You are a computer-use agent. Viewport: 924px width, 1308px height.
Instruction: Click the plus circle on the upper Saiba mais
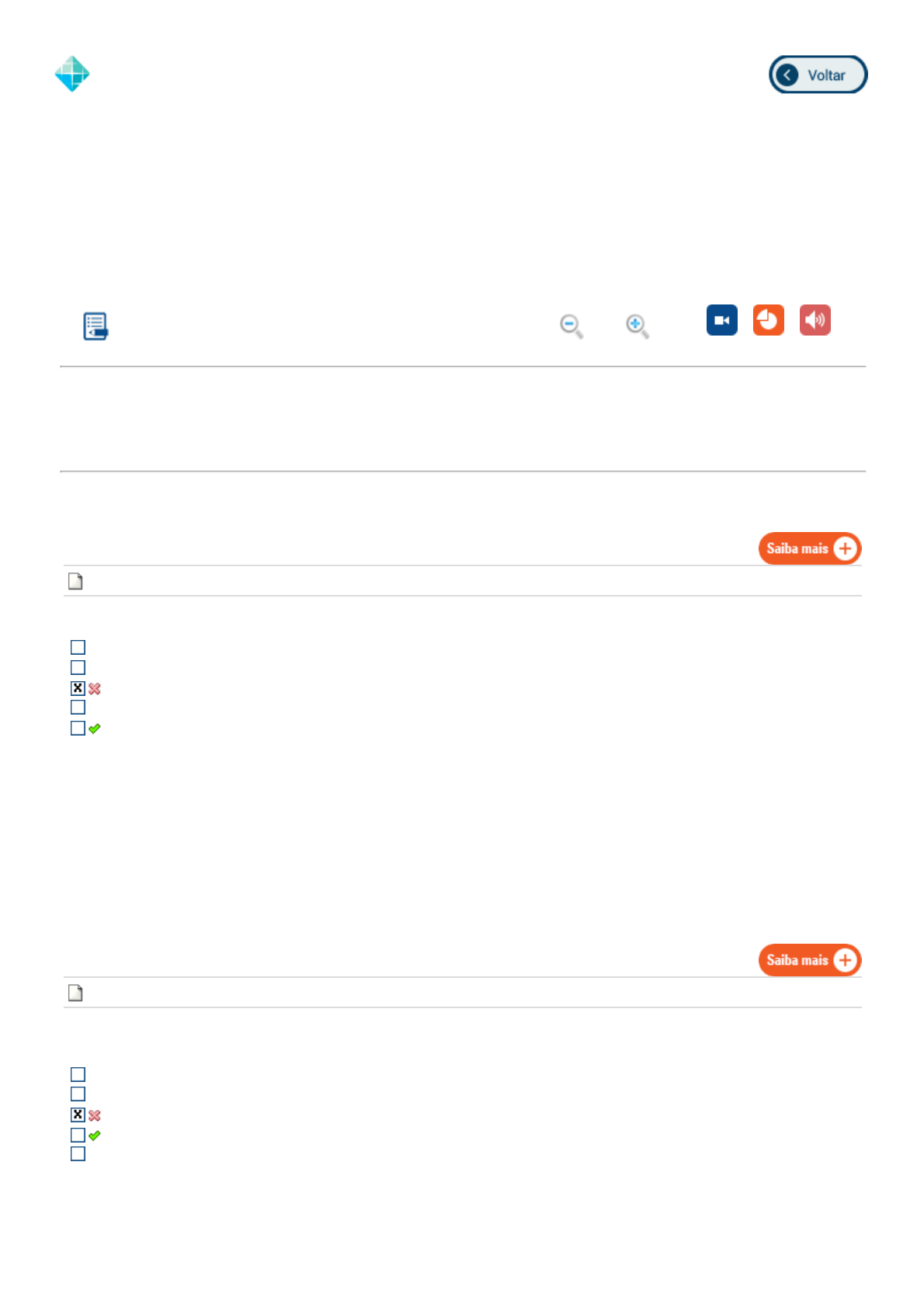click(x=845, y=548)
